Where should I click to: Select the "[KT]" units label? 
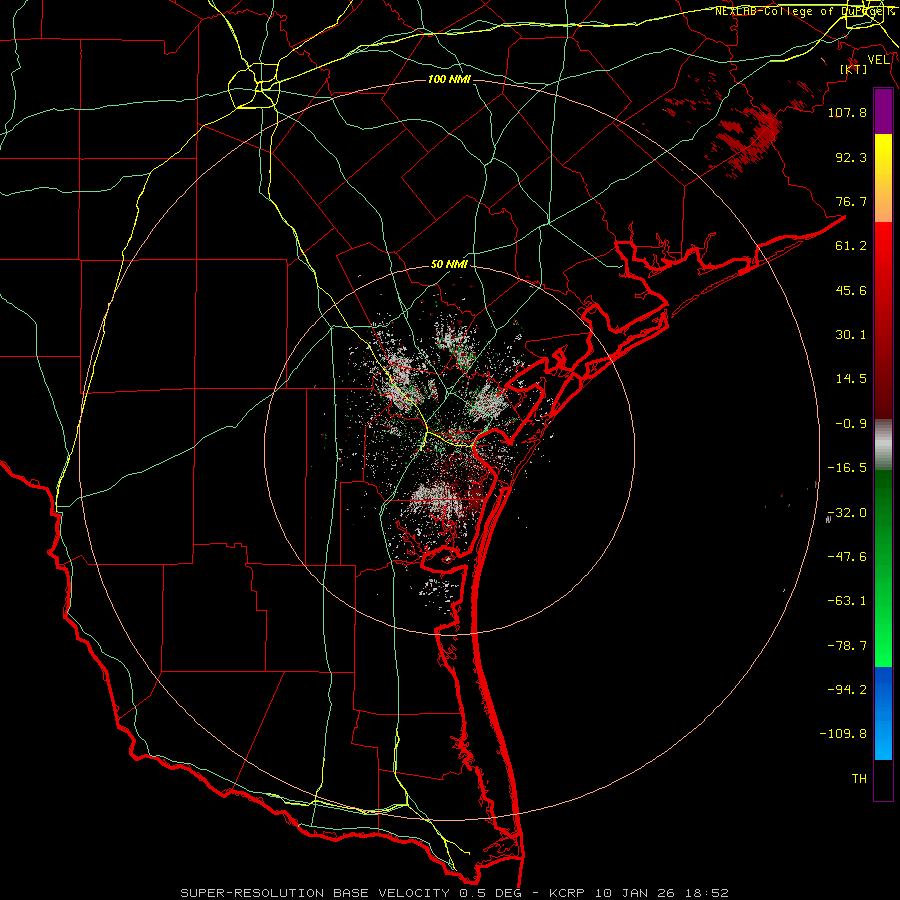click(x=854, y=69)
